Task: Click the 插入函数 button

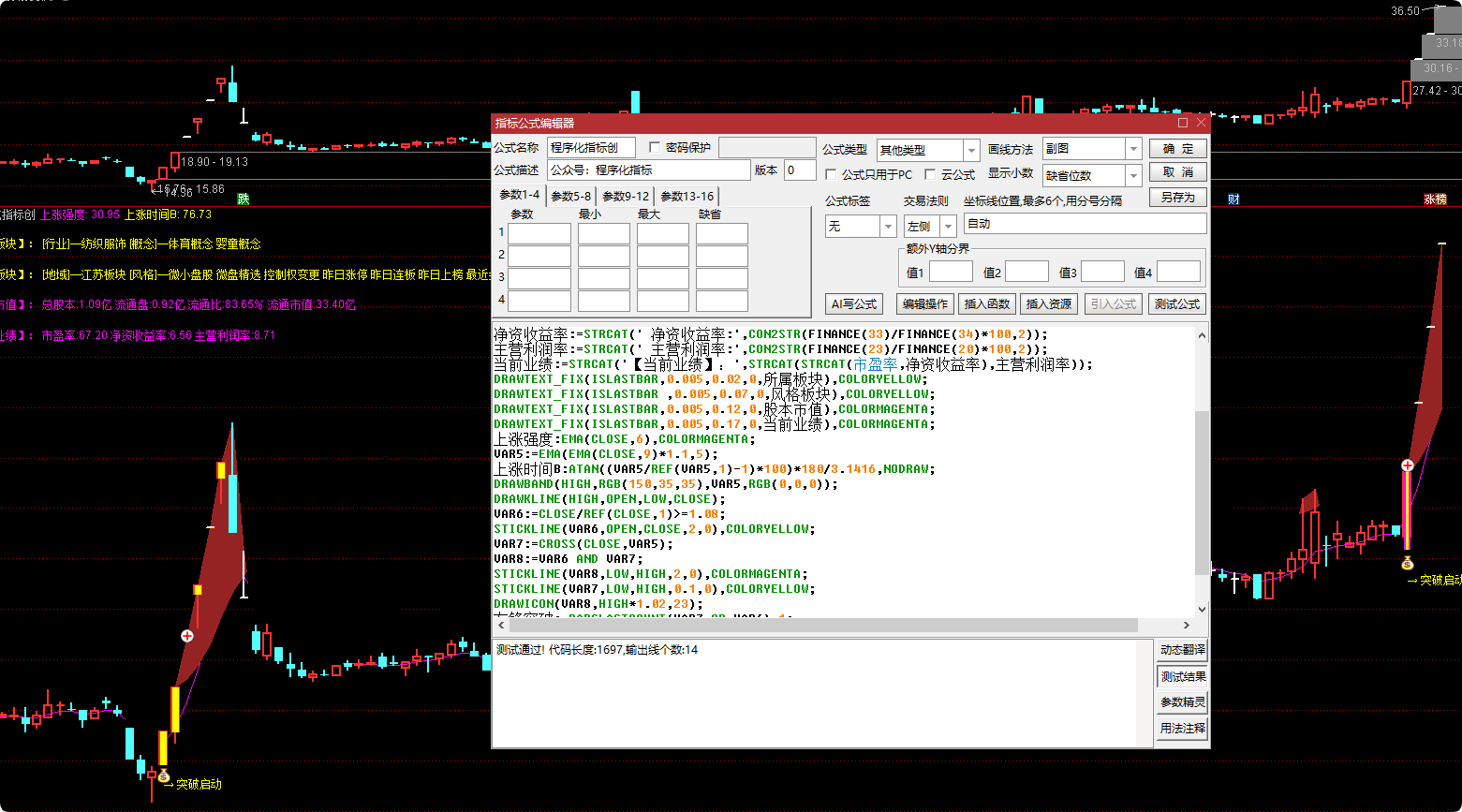Action: [x=987, y=304]
